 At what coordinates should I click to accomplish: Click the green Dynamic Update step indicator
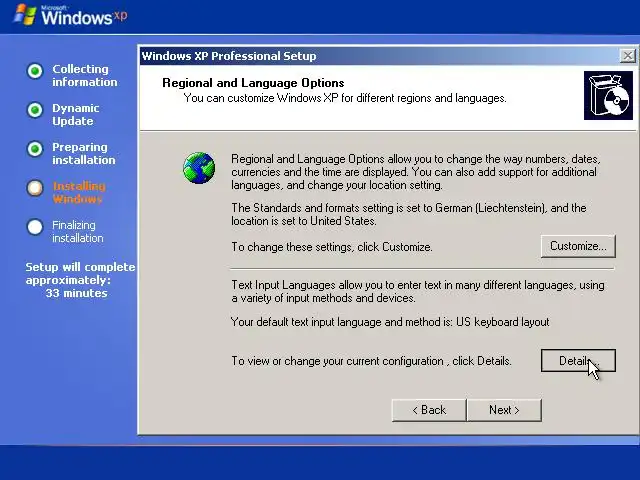tap(35, 110)
